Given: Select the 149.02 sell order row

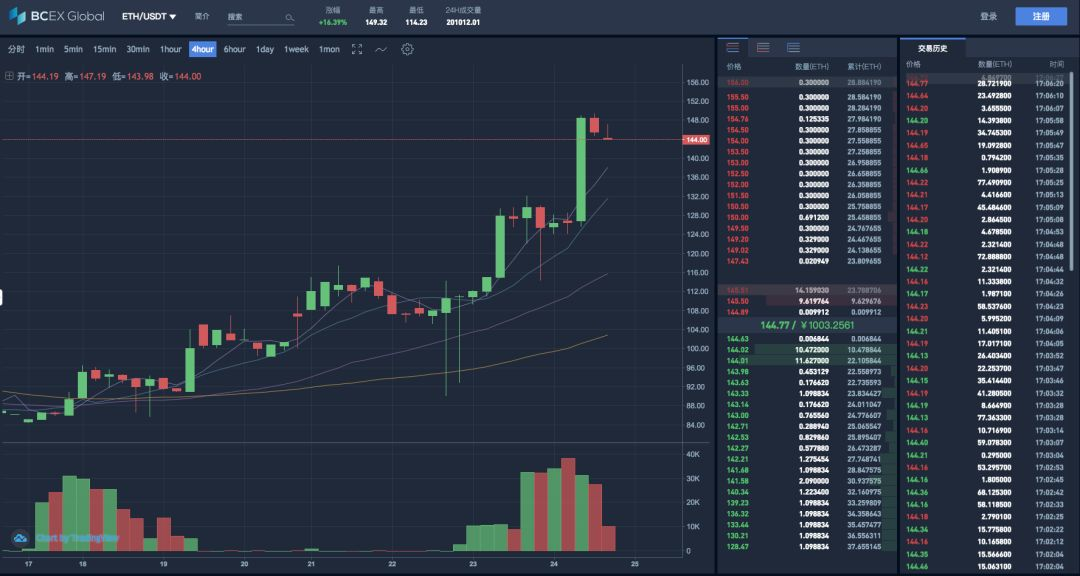Looking at the screenshot, I should point(807,251).
